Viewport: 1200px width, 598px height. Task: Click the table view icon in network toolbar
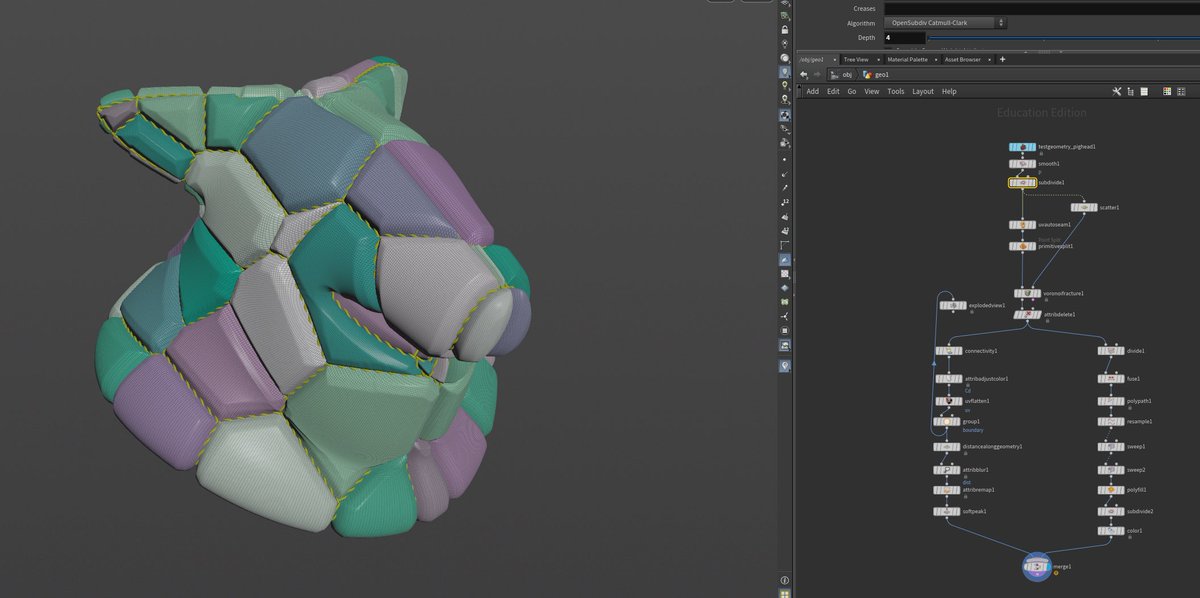(1146, 91)
